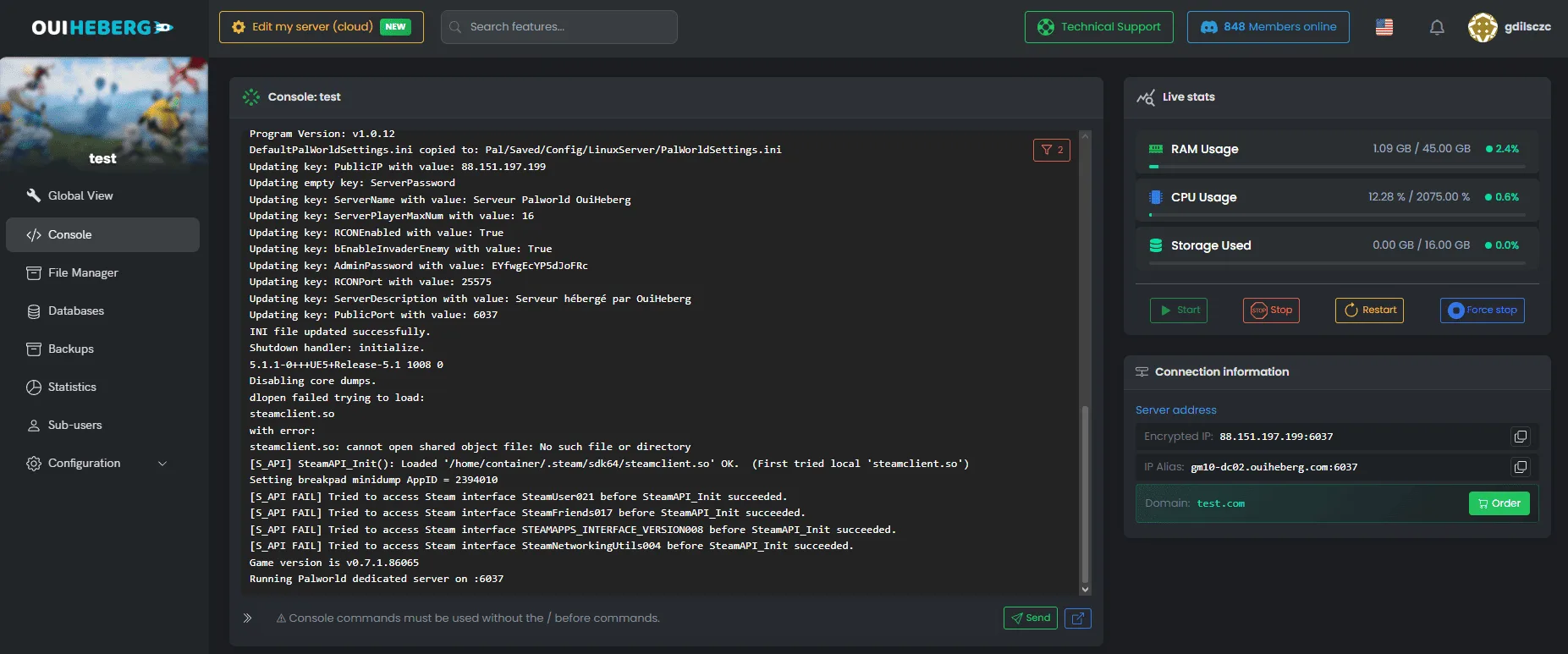Go to Backups page

click(x=71, y=349)
